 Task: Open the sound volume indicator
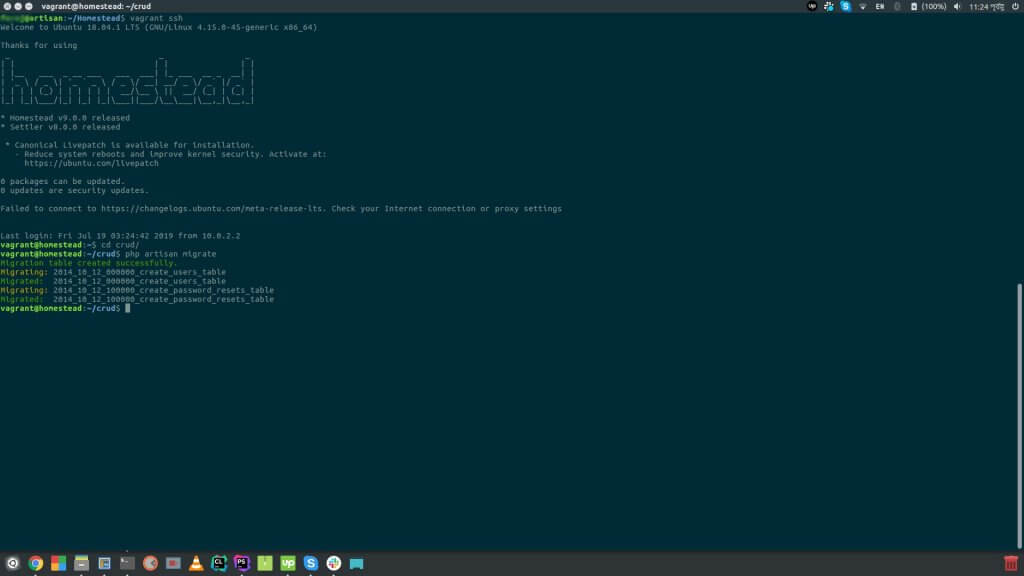click(x=957, y=7)
